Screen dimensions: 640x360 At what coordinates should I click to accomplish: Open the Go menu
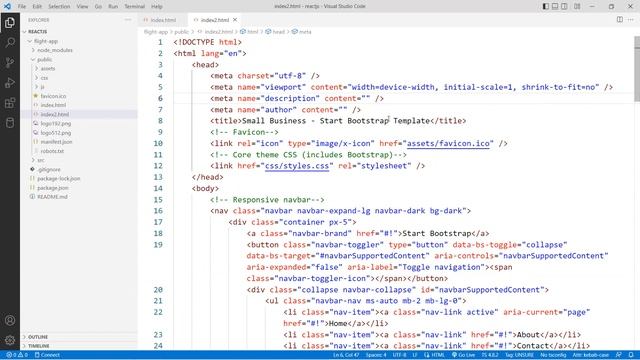(98, 7)
